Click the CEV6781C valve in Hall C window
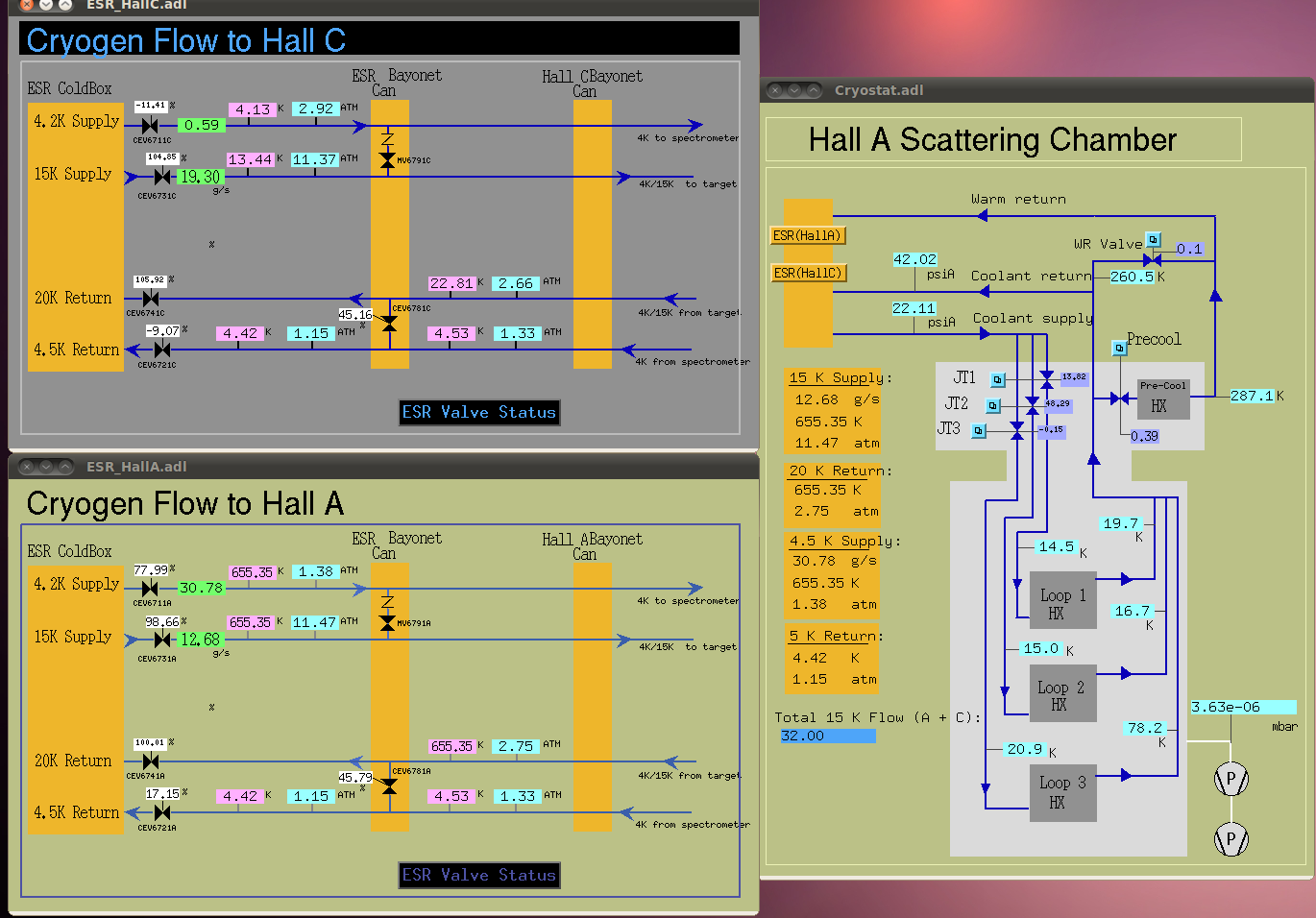 click(389, 324)
